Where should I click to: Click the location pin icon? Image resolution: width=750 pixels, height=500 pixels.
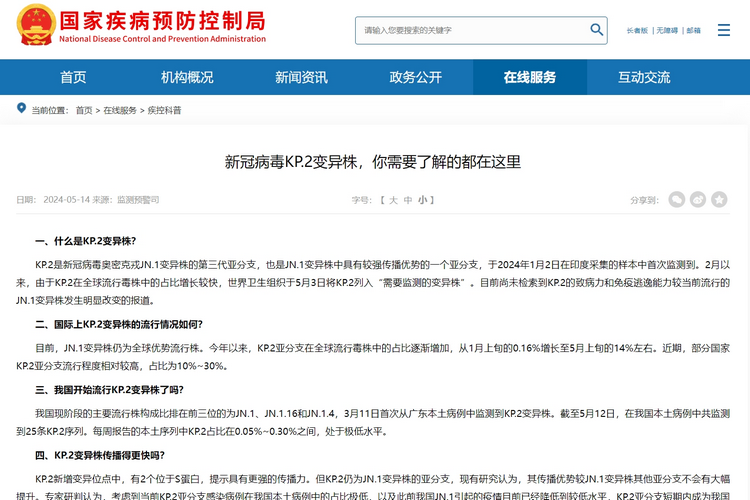tap(21, 109)
